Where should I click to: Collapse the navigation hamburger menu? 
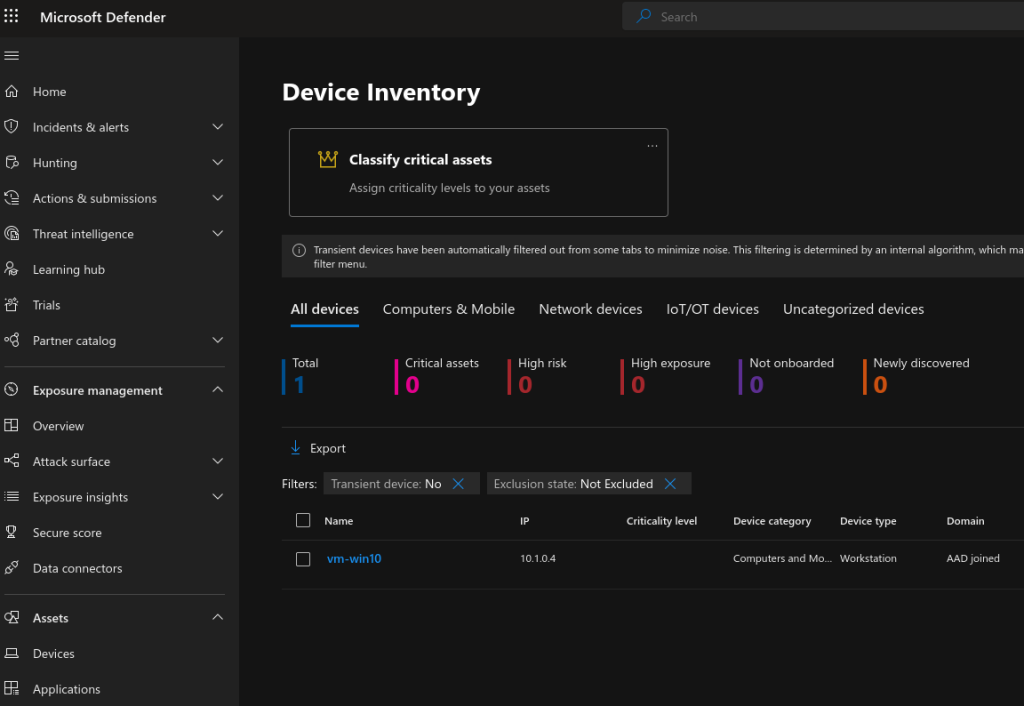click(x=12, y=55)
